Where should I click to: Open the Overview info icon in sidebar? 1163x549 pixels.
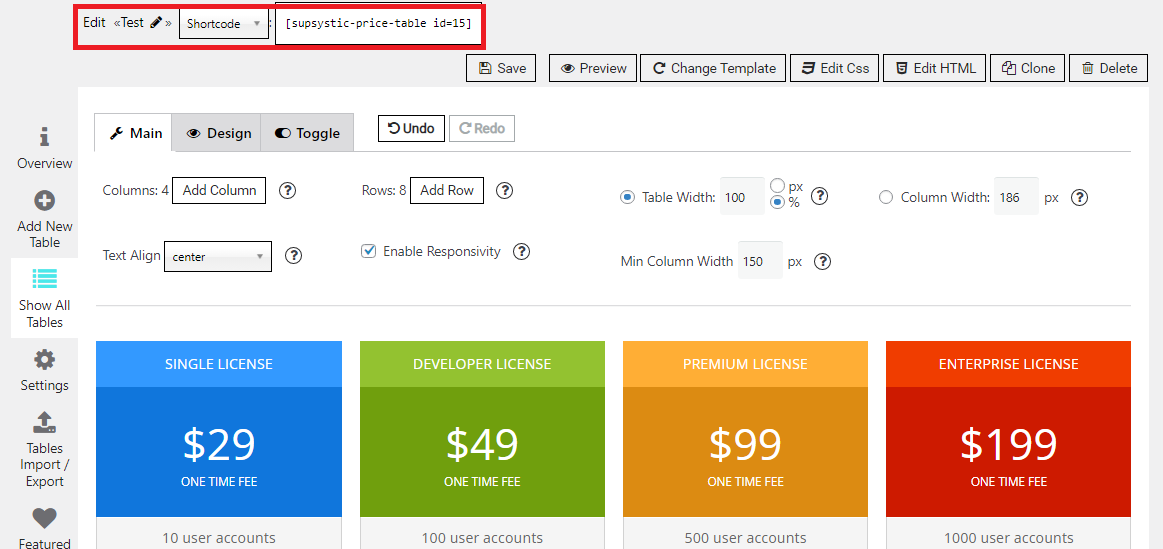click(44, 137)
